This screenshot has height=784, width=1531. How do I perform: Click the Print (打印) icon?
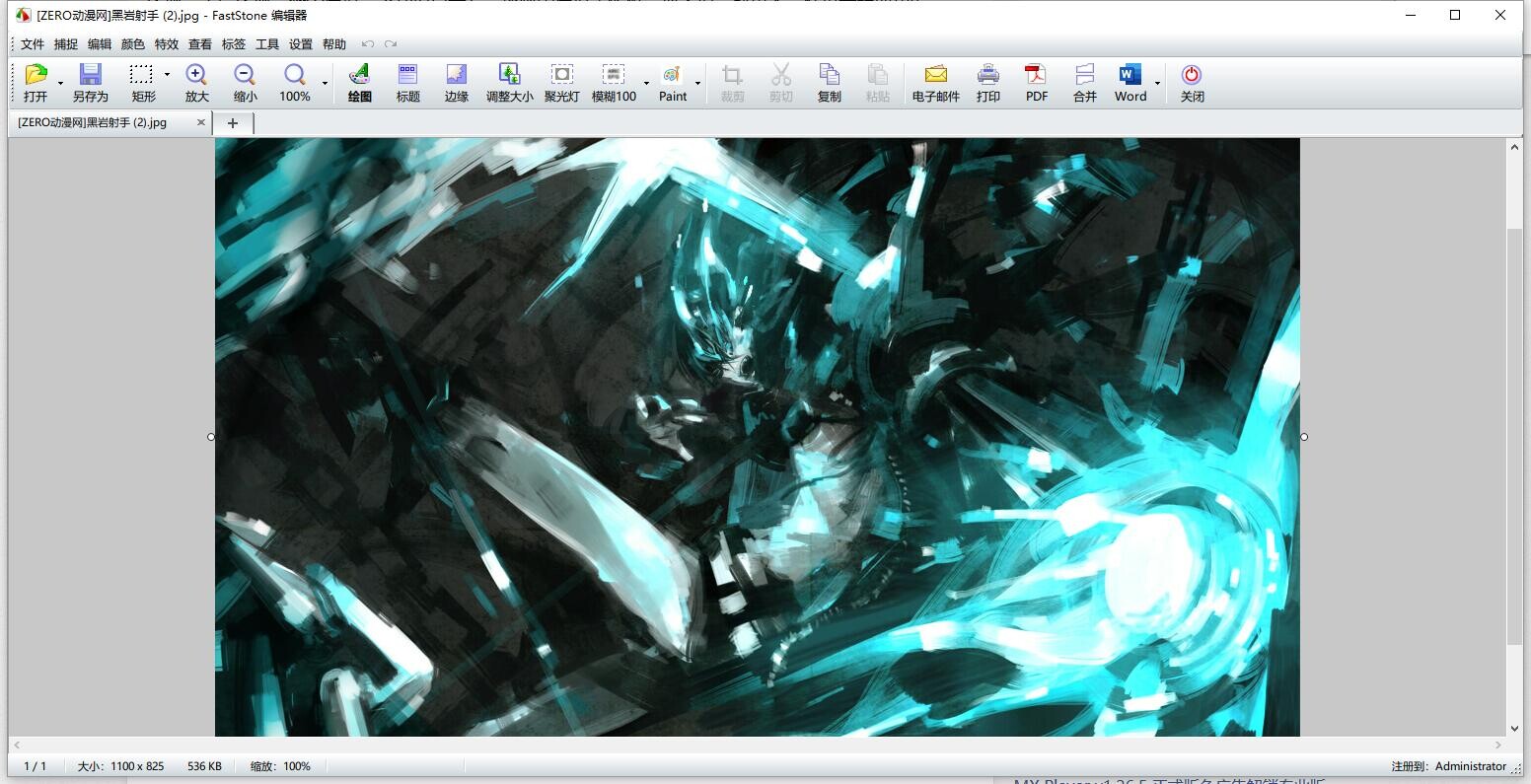987,83
